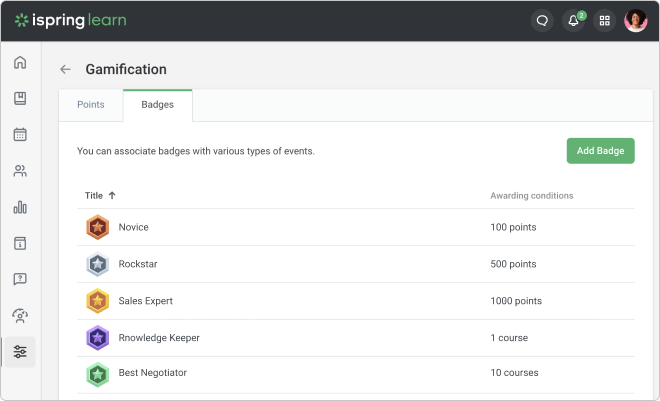Viewport: 660px width, 401px height.
Task: Click the iSpring Learn logo
Action: [x=71, y=20]
